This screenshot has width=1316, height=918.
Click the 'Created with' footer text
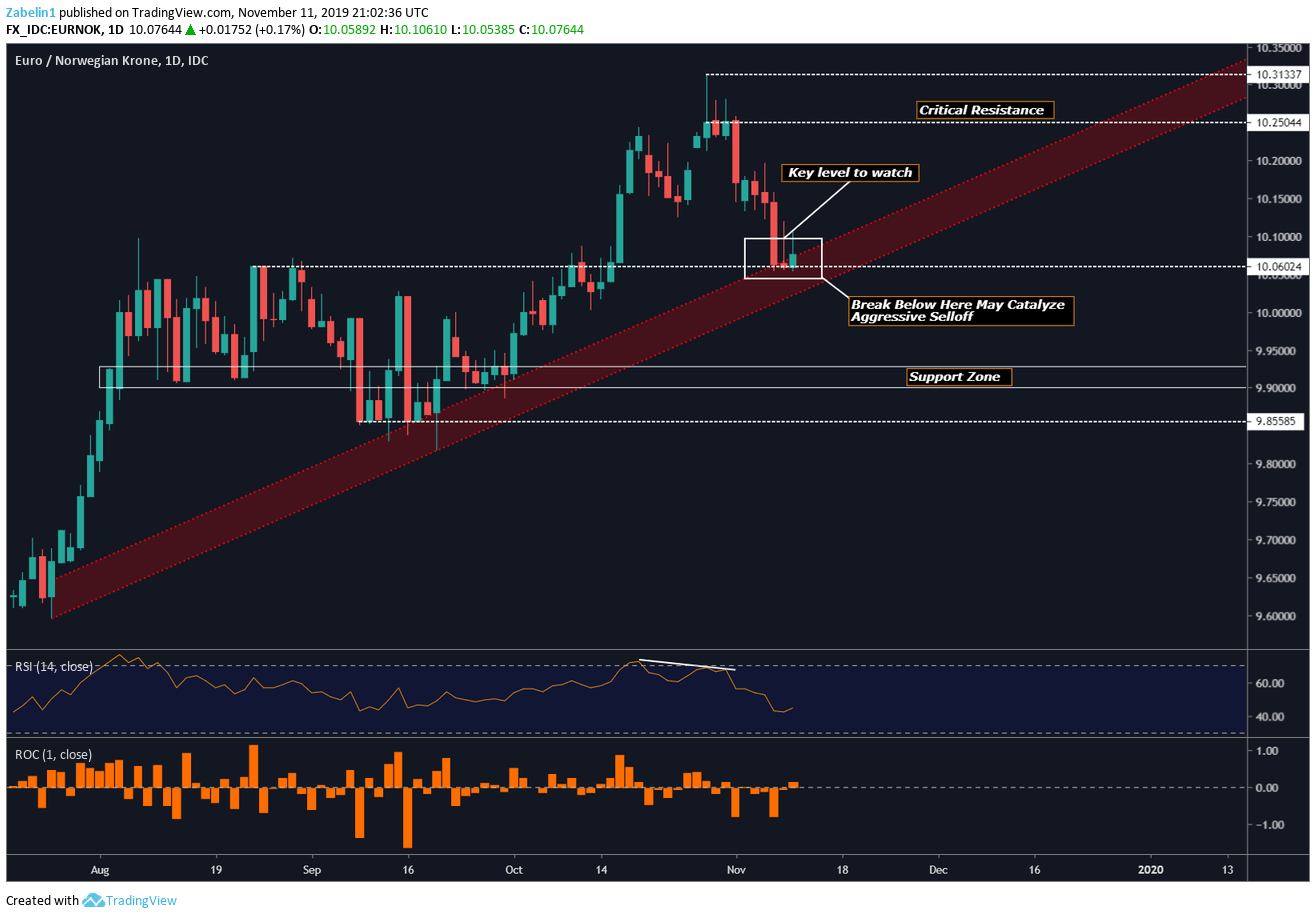(x=42, y=900)
